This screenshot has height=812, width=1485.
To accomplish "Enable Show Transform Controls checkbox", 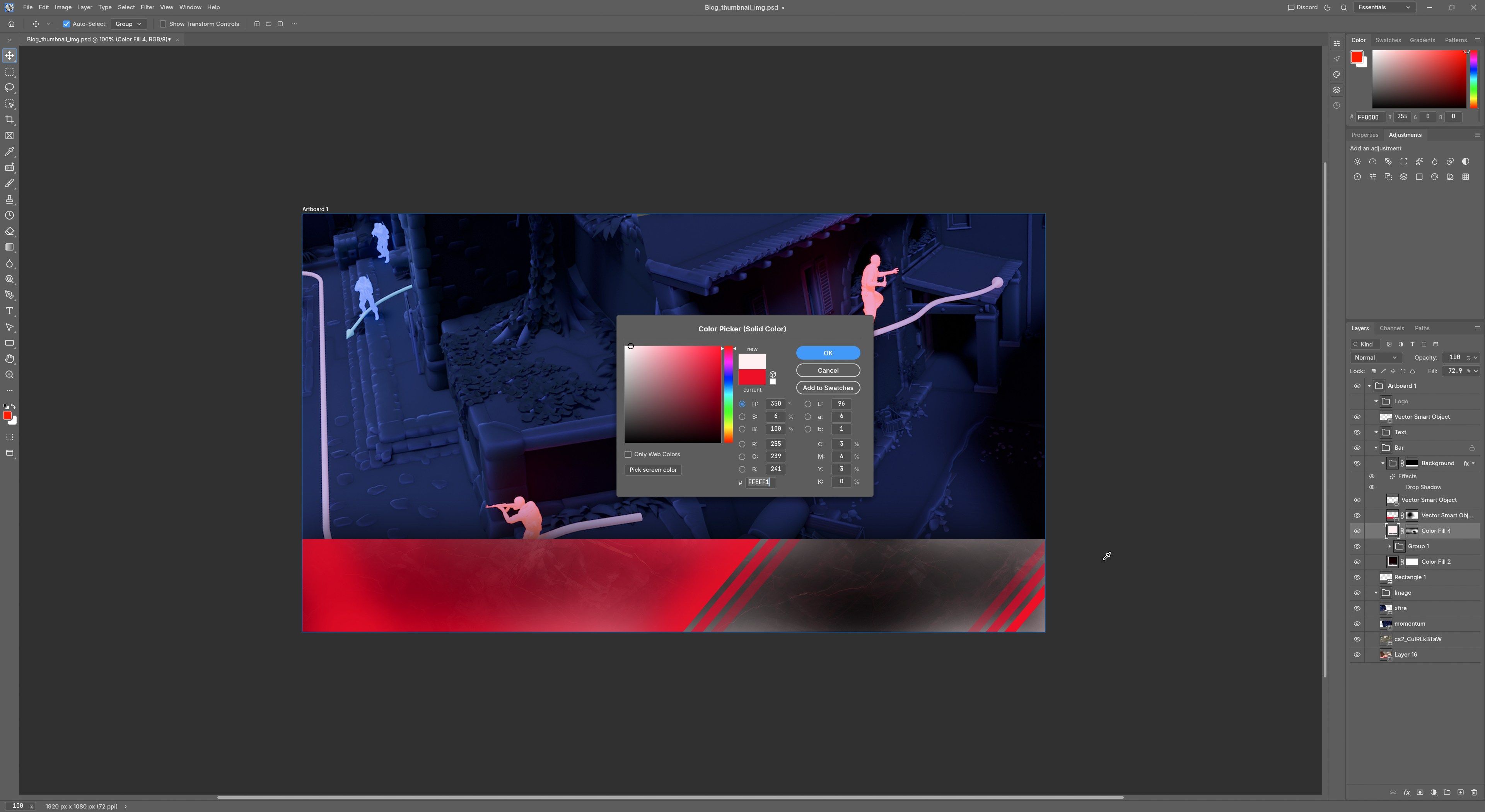I will coord(162,24).
